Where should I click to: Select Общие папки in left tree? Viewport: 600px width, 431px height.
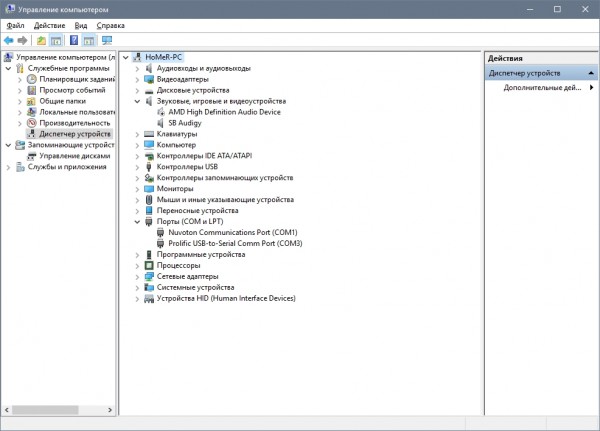click(x=63, y=101)
